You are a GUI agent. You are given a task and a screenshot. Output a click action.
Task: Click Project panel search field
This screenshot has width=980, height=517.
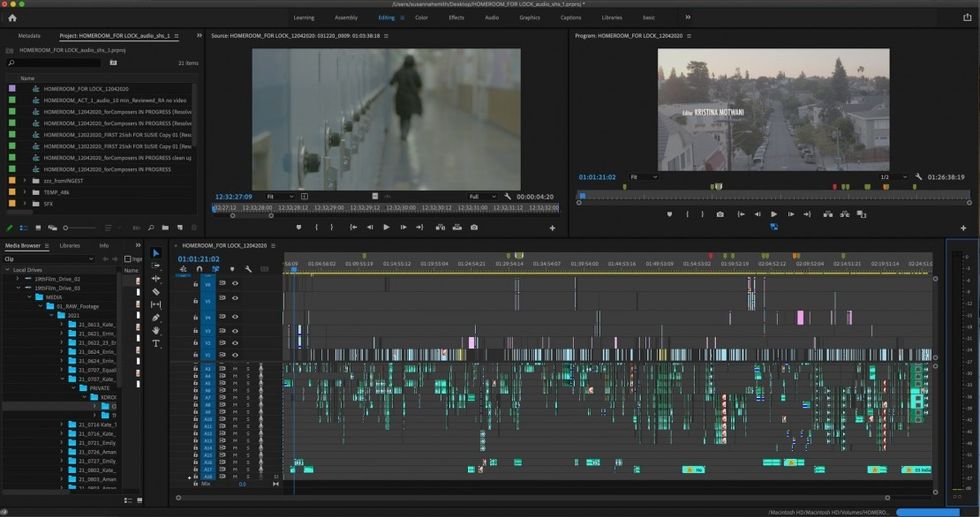coord(56,63)
